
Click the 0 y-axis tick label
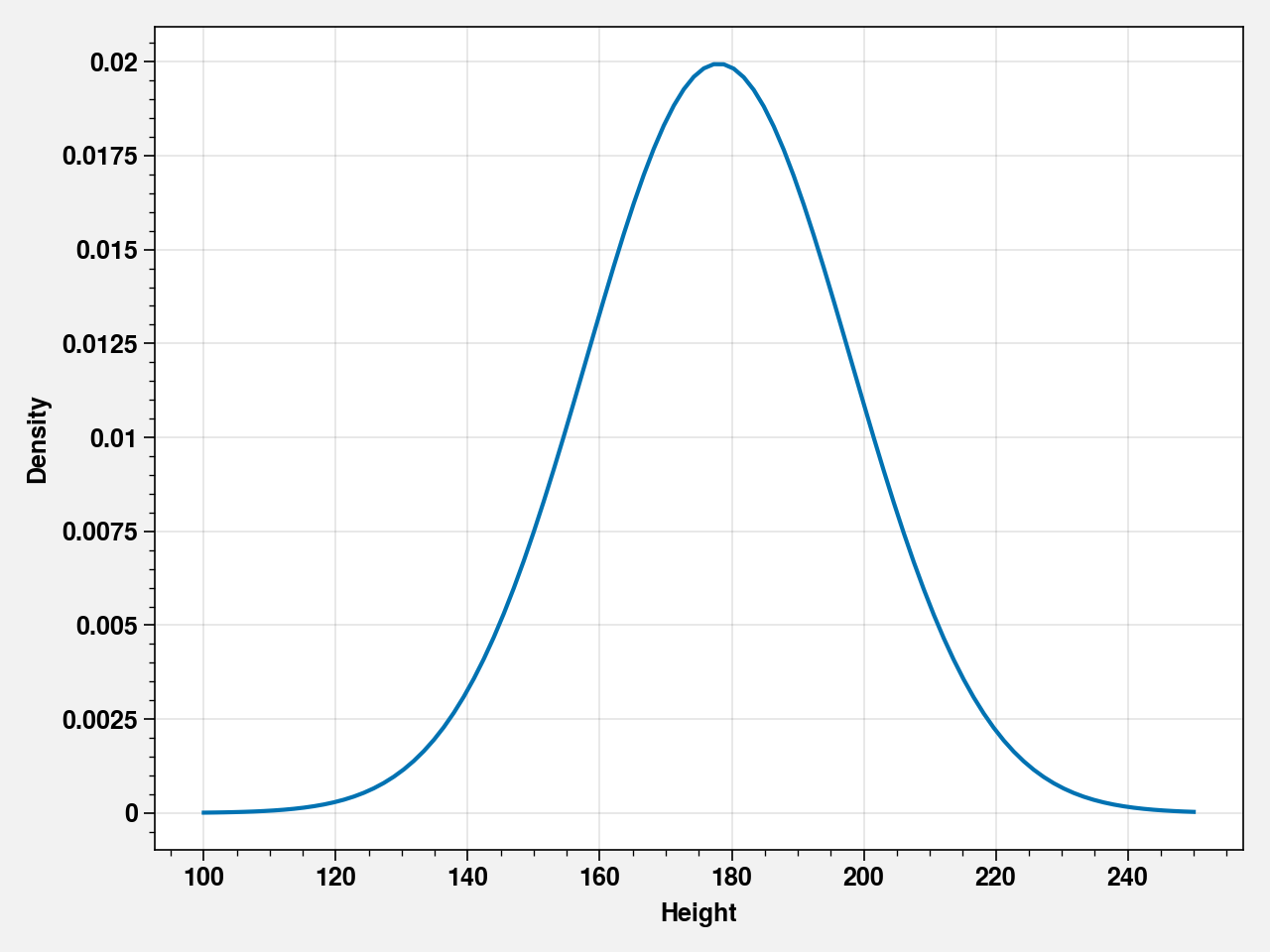tap(132, 814)
